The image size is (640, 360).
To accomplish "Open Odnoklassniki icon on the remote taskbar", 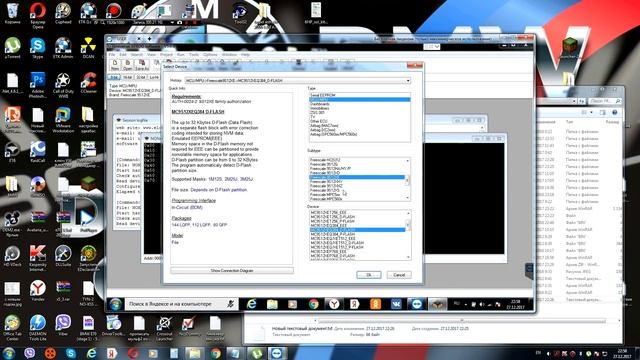I will pos(376,304).
